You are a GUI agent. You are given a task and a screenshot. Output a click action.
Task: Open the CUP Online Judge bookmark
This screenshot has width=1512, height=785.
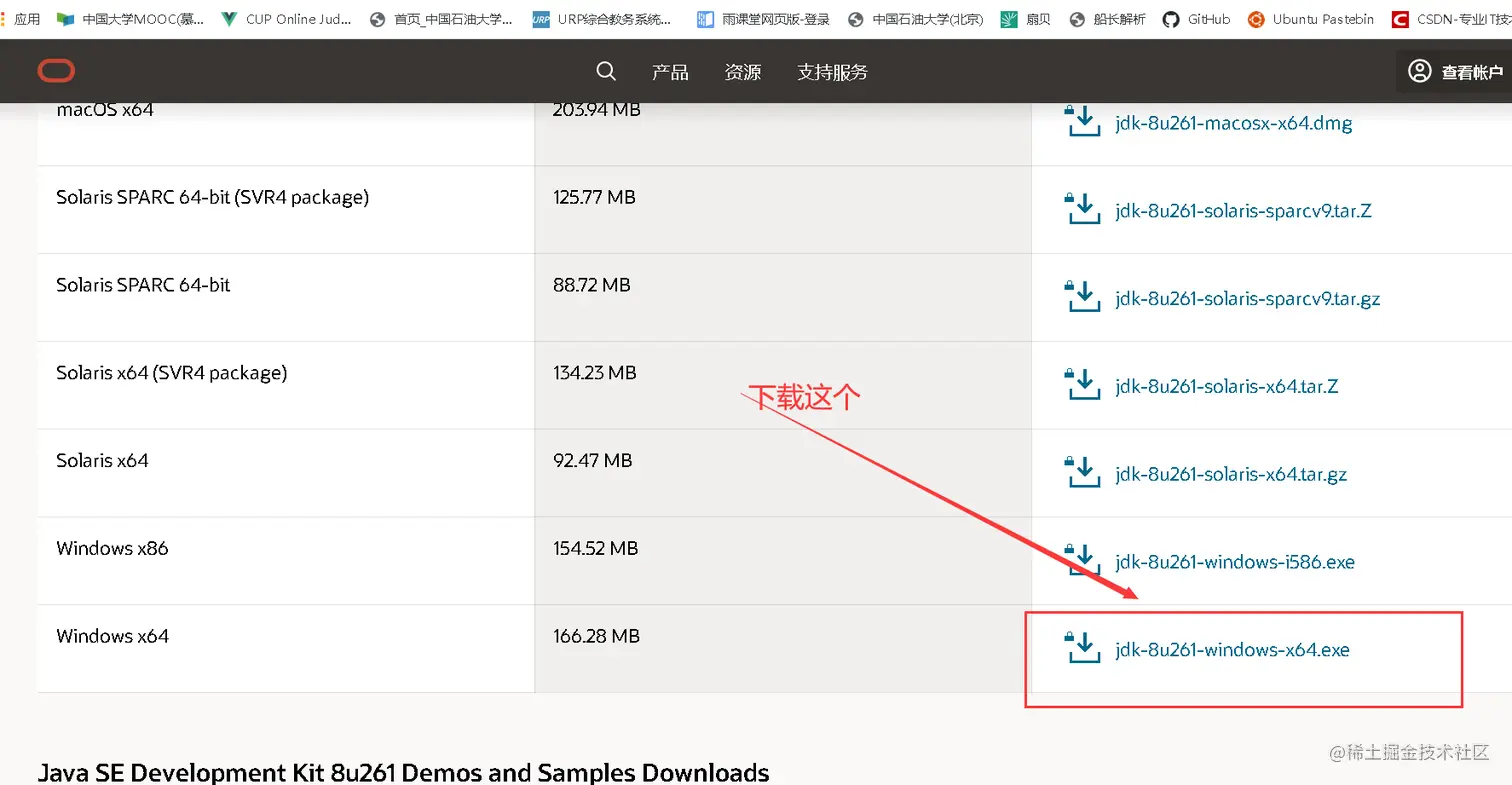[x=285, y=19]
